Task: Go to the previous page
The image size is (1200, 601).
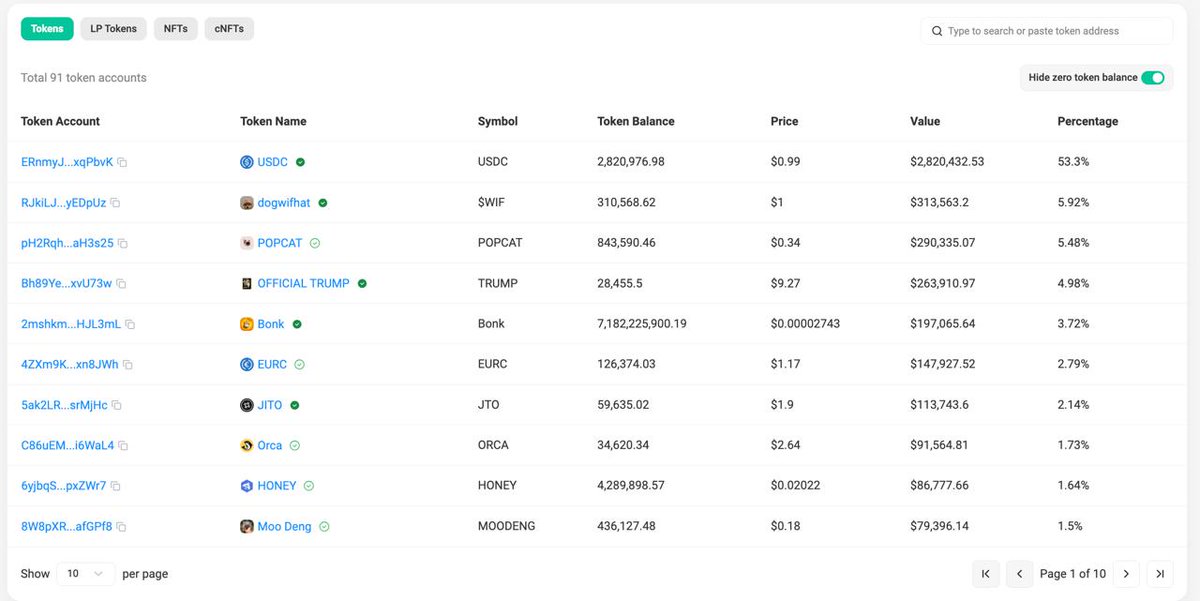Action: click(1019, 574)
